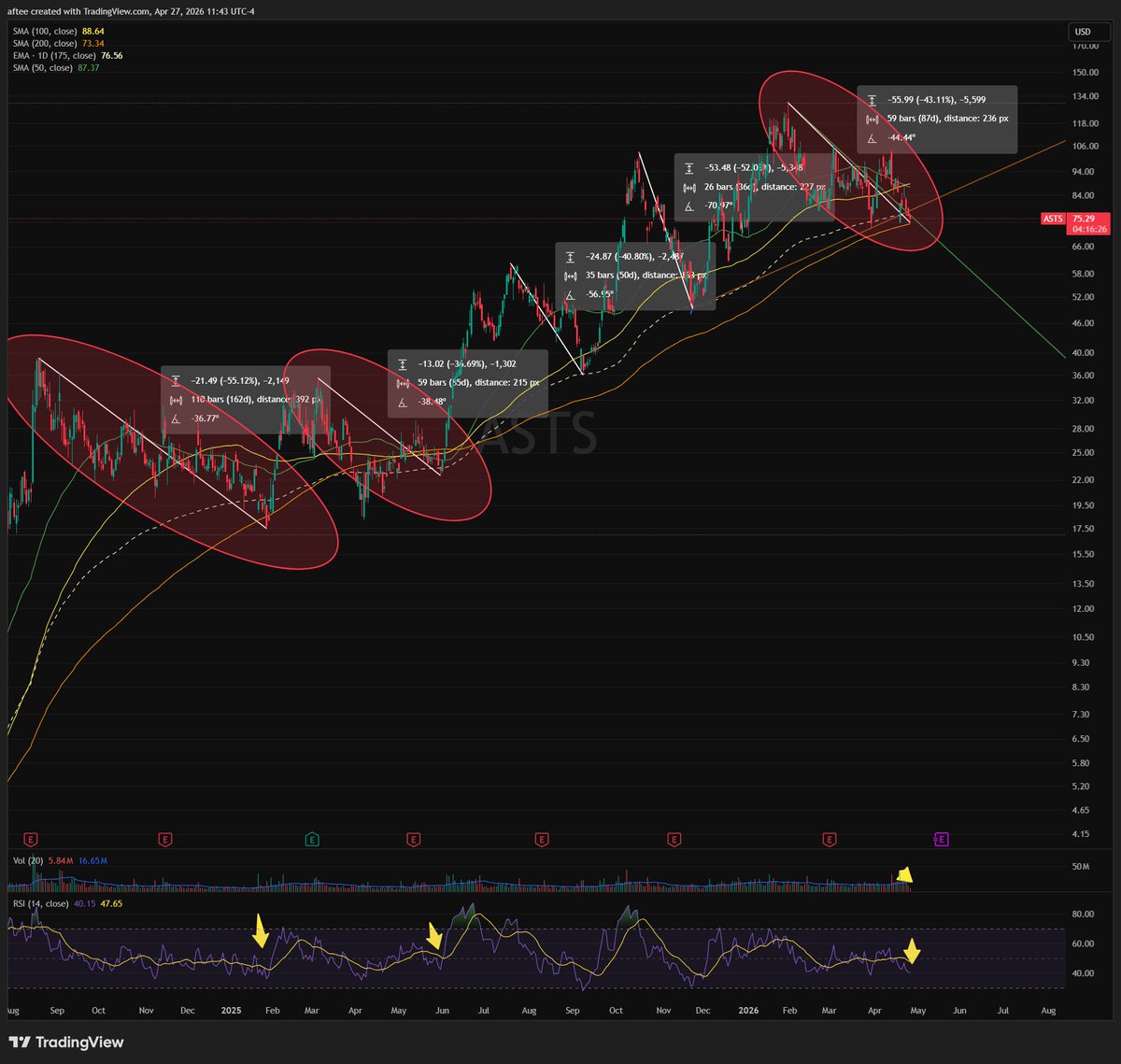Select the SMA (100, close) legend

(x=43, y=31)
